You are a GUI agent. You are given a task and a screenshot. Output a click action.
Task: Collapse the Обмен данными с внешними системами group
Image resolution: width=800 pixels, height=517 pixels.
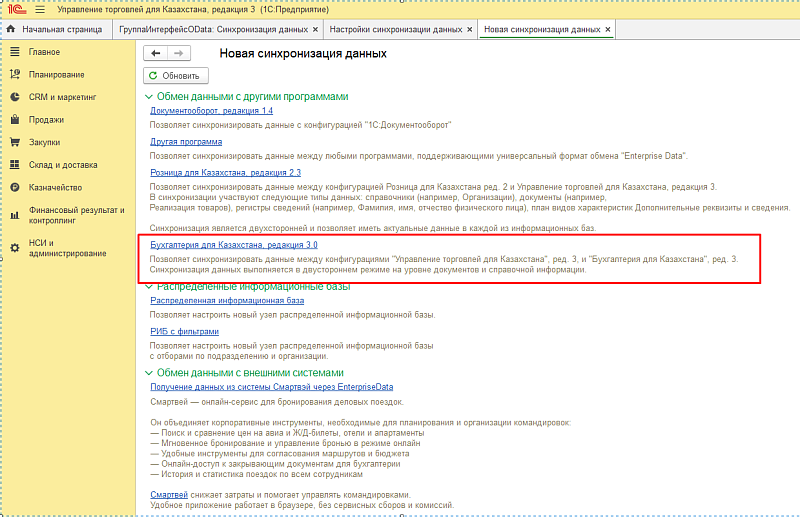(x=149, y=373)
